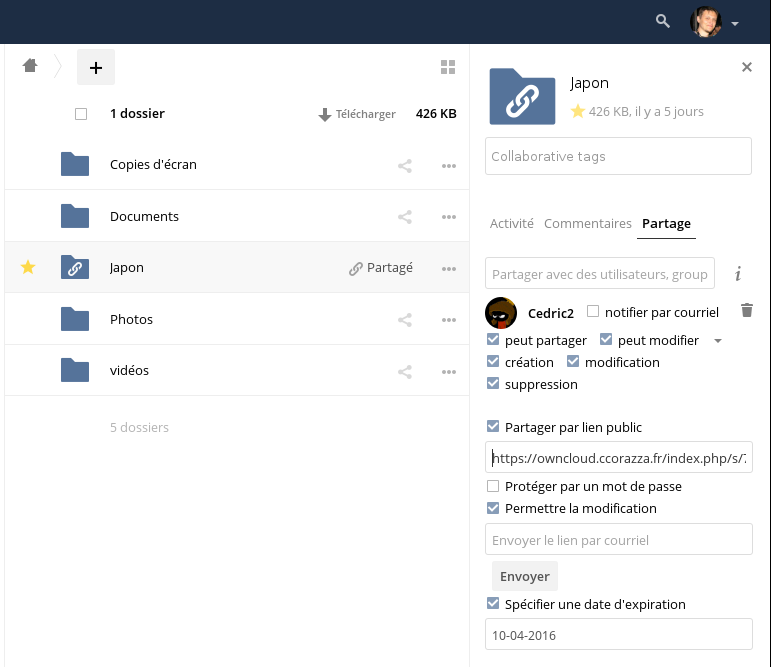Unfavorite Japon using the star icon
Screen dimensions: 771x667
(28, 267)
